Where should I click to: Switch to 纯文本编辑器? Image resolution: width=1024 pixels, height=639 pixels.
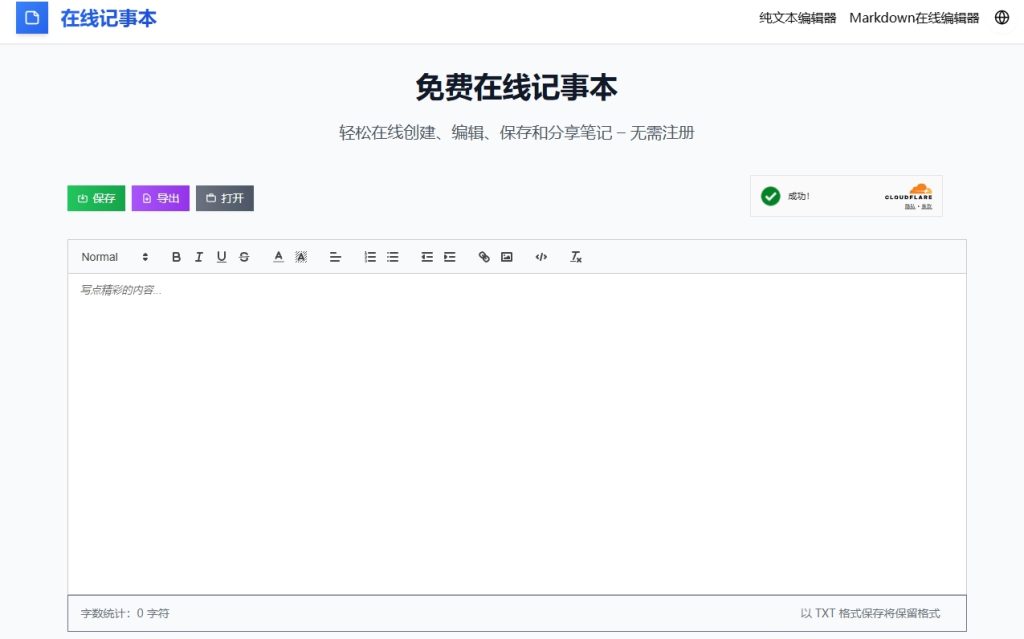click(795, 17)
